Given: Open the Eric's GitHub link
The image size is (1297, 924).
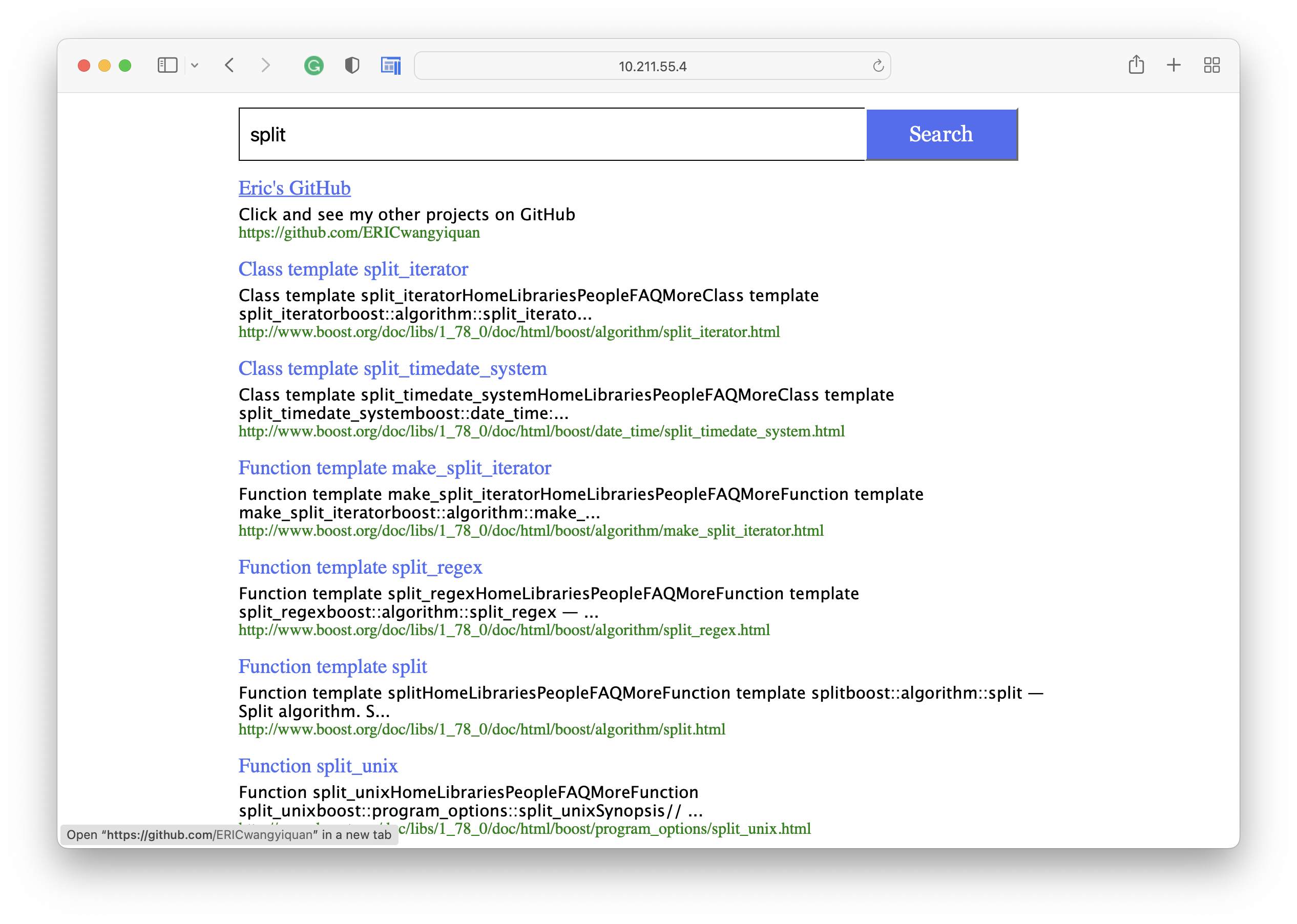Looking at the screenshot, I should (x=295, y=188).
